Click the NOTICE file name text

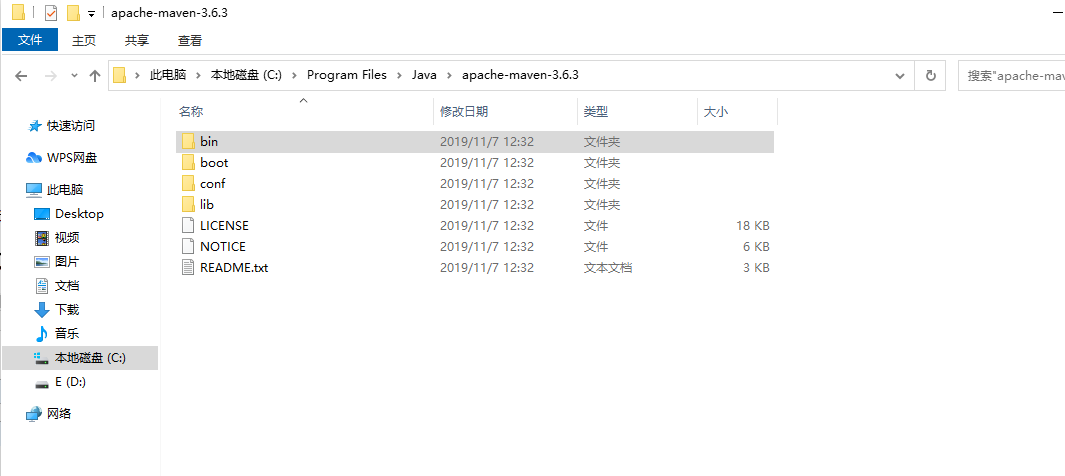[x=223, y=246]
